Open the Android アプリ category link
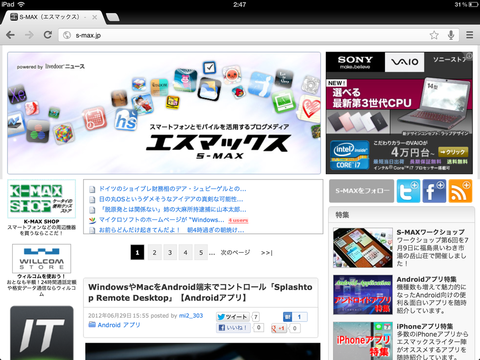Viewport: 480px width, 360px height. tap(119, 325)
